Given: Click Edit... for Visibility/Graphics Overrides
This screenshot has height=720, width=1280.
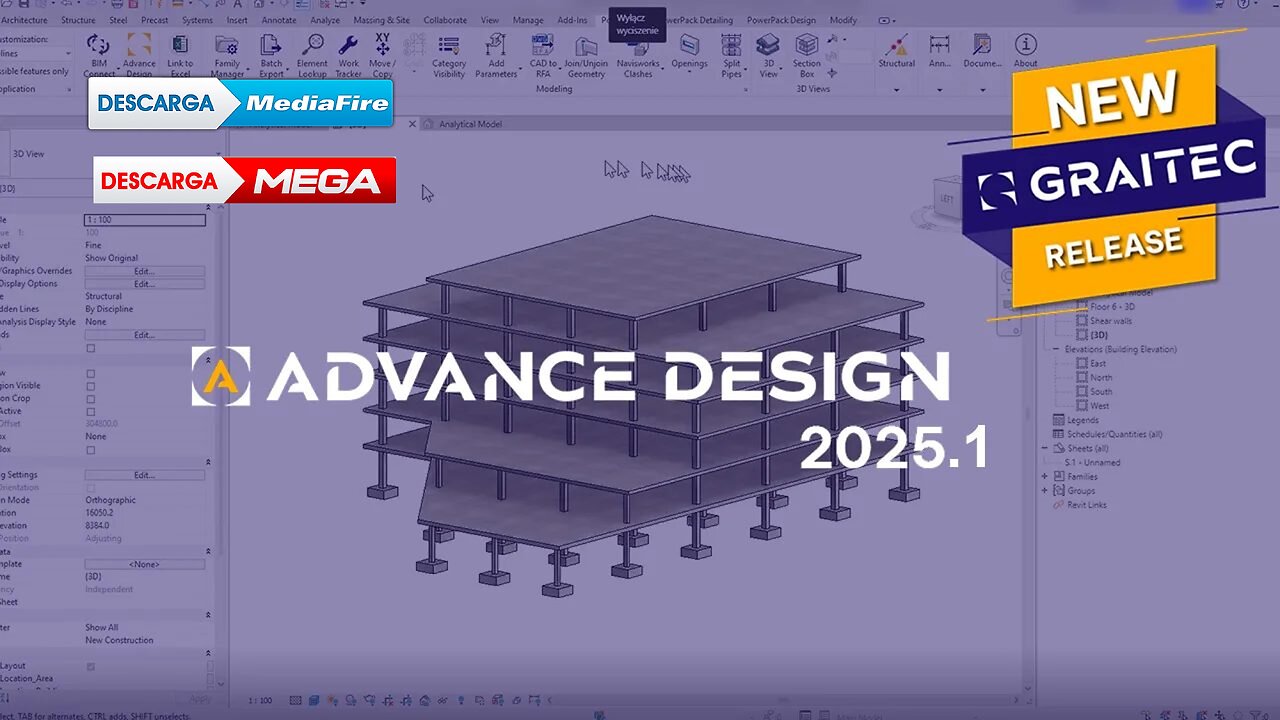Looking at the screenshot, I should tap(145, 271).
